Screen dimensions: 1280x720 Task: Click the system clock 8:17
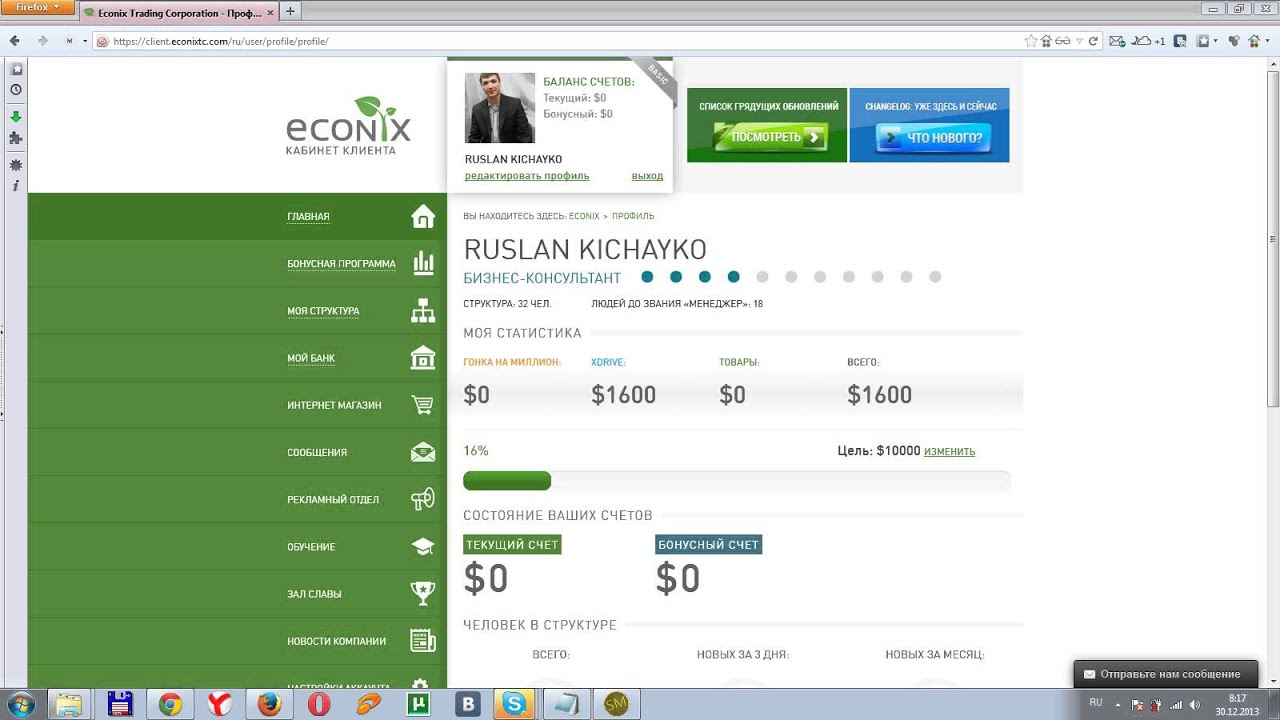1237,698
